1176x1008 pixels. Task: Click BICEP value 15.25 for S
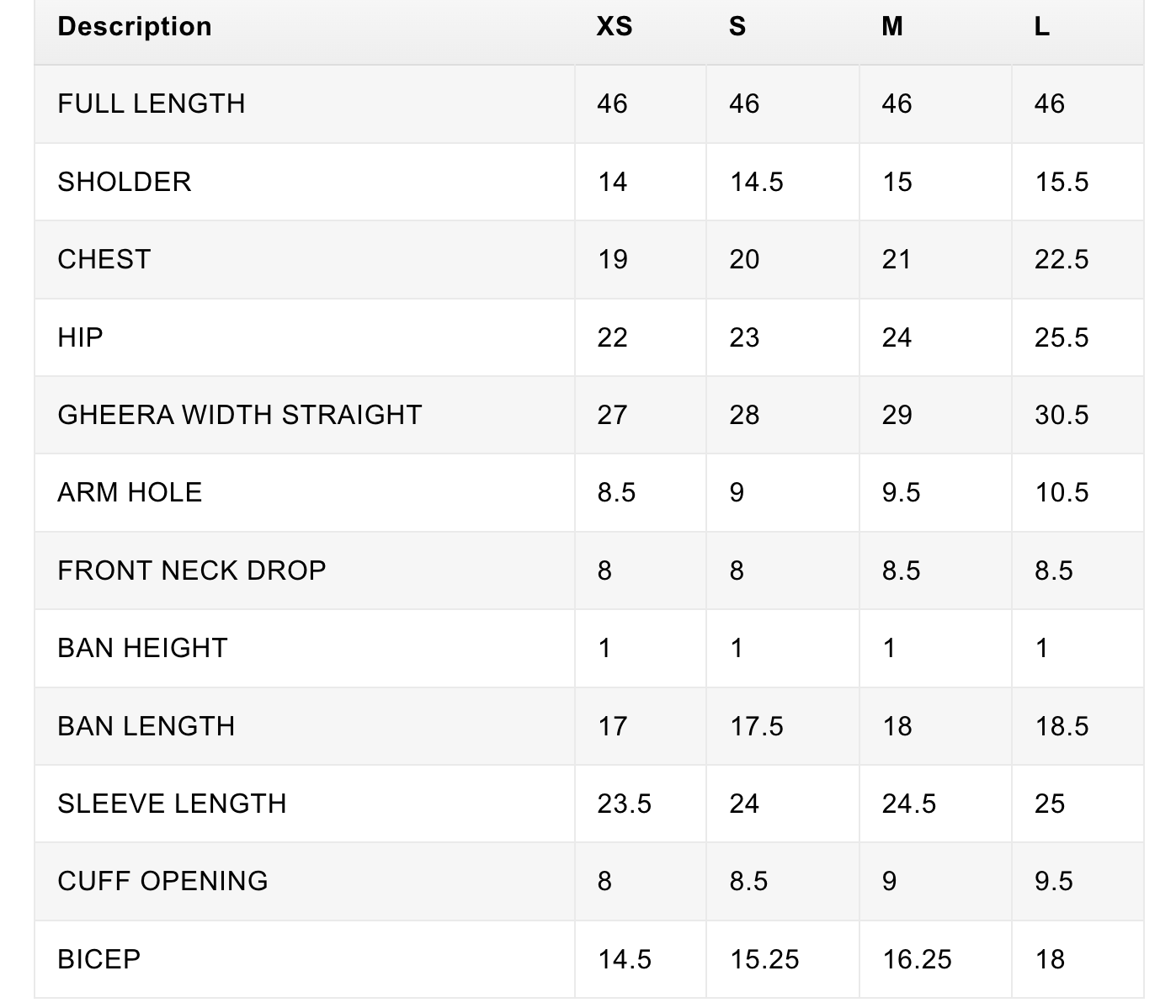coord(764,959)
